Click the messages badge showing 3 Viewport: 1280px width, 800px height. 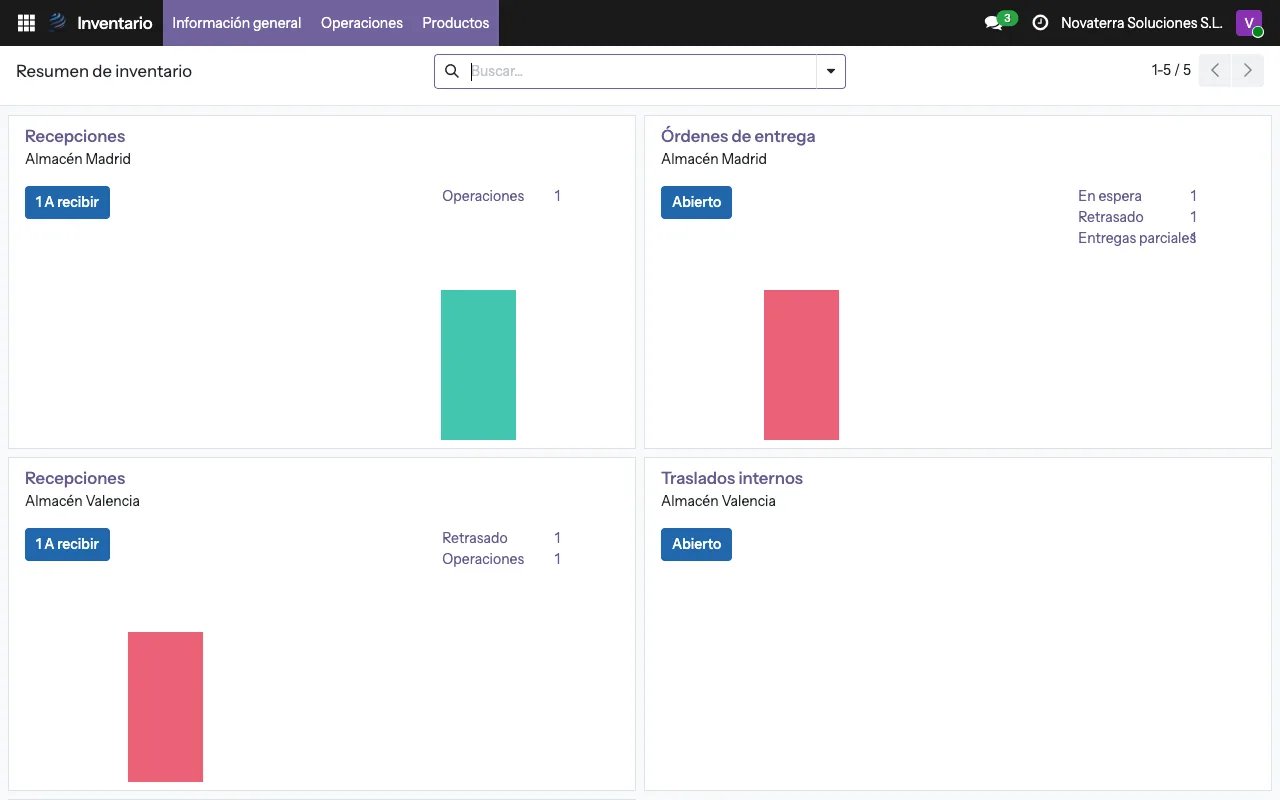[x=1007, y=18]
